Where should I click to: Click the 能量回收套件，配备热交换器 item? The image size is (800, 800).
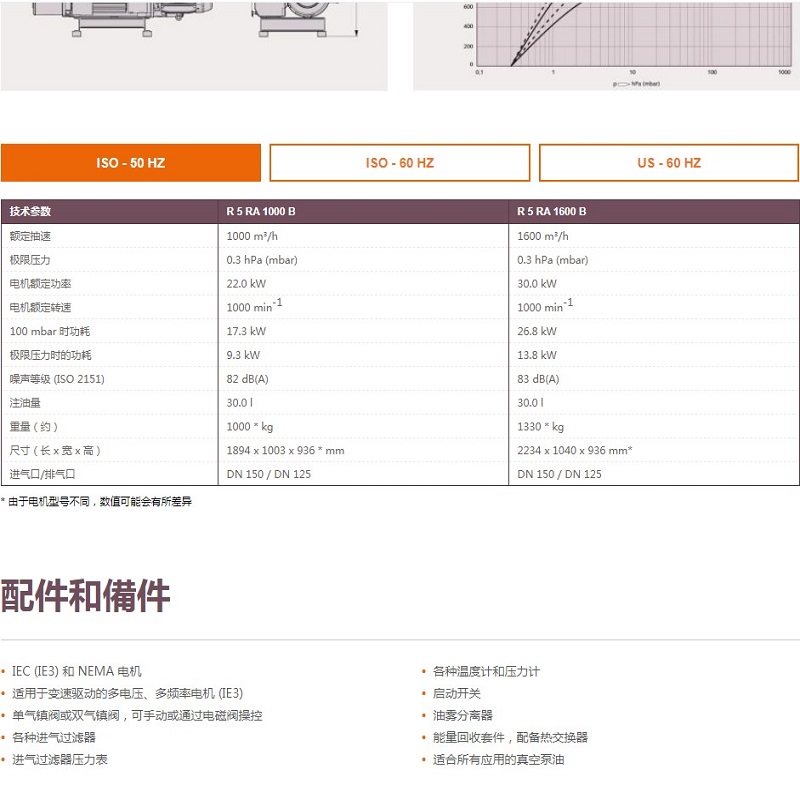(x=510, y=737)
